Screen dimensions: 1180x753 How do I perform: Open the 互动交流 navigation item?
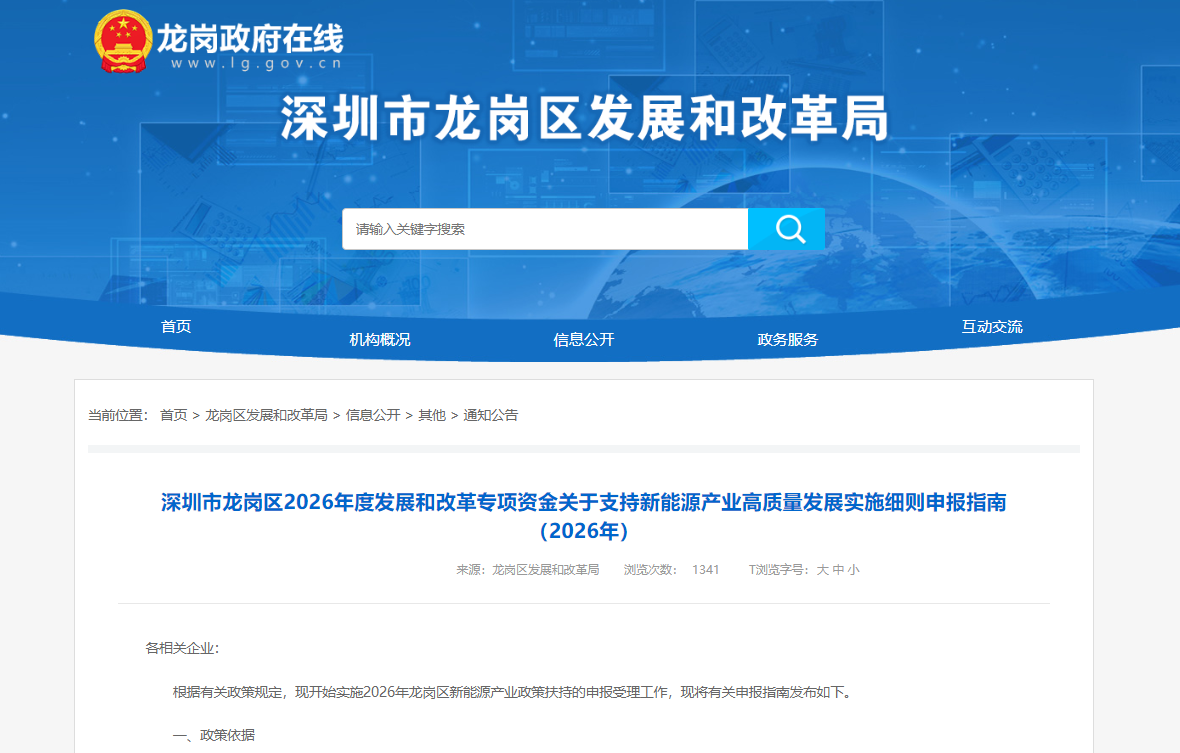[x=992, y=327]
